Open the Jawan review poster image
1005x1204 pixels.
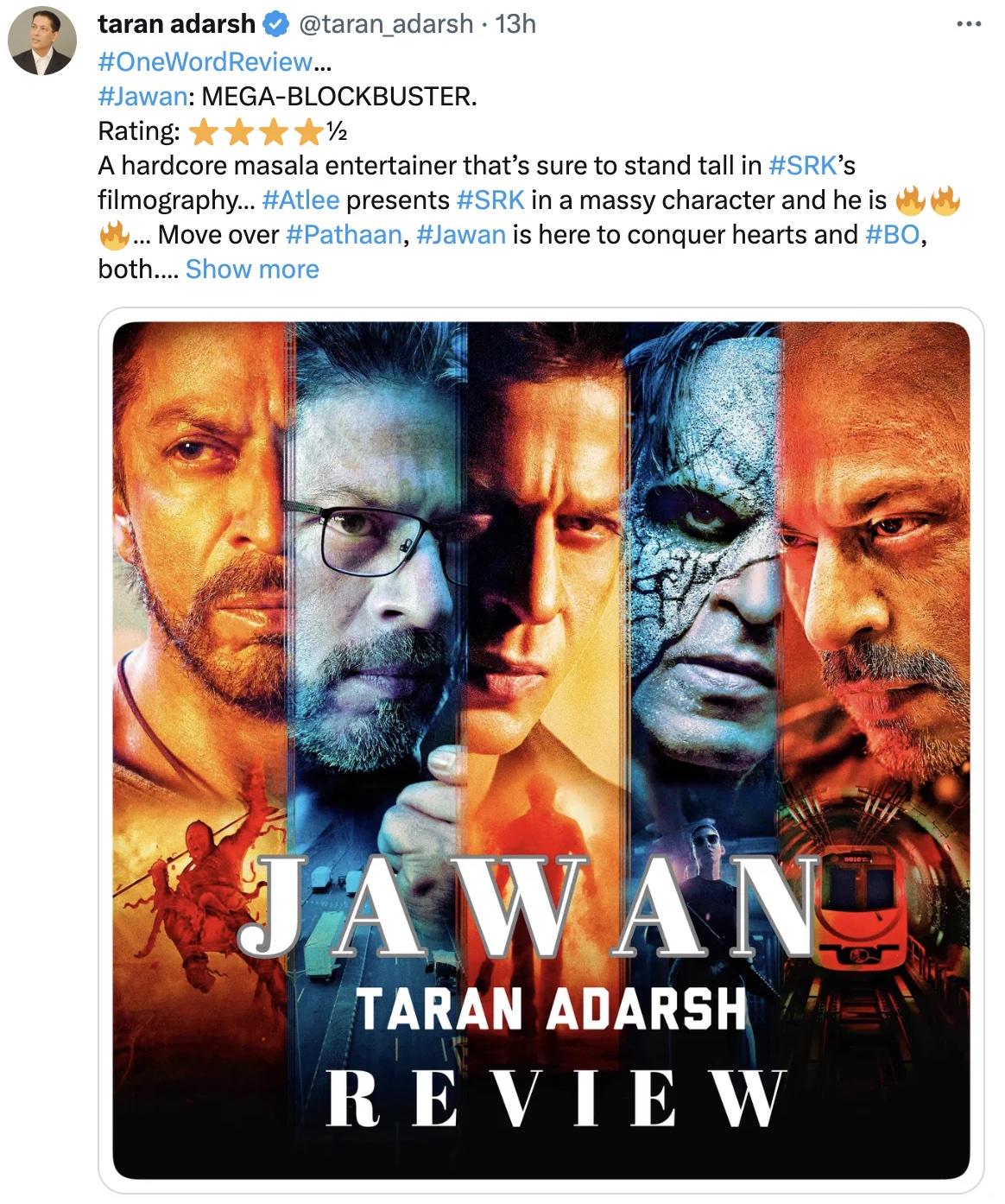pyautogui.click(x=541, y=750)
